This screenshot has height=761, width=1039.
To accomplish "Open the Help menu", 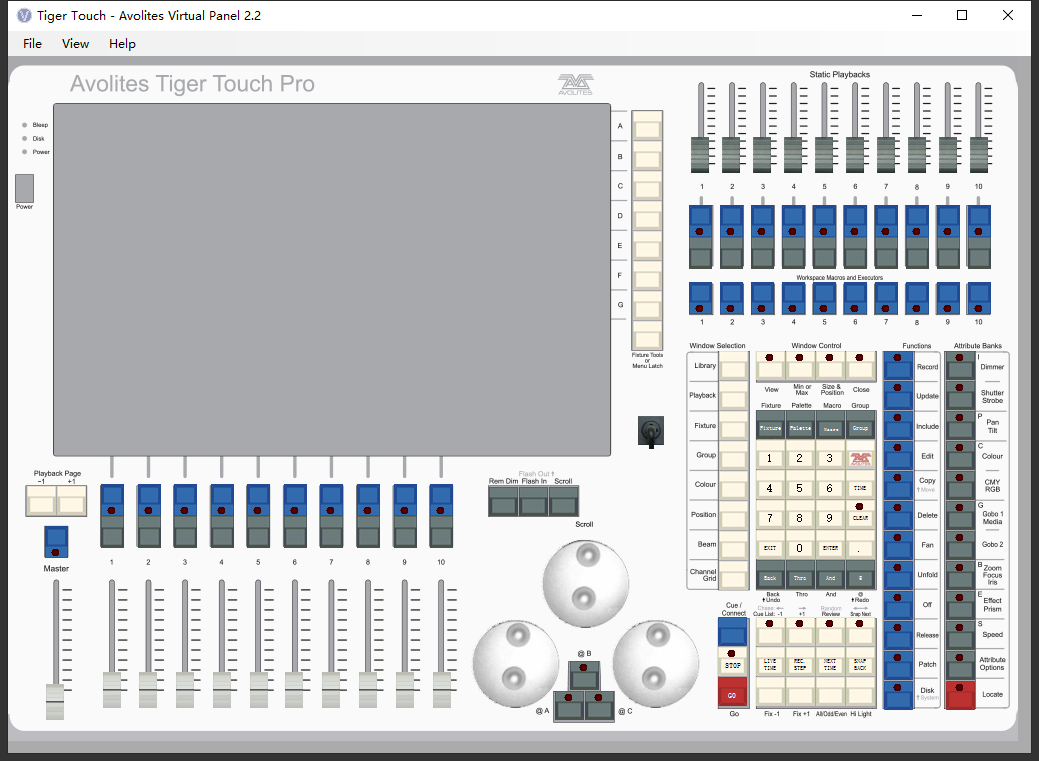I will pos(122,44).
